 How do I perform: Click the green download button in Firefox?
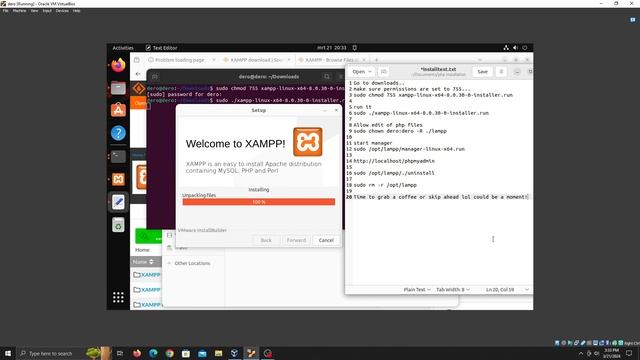[x=149, y=236]
